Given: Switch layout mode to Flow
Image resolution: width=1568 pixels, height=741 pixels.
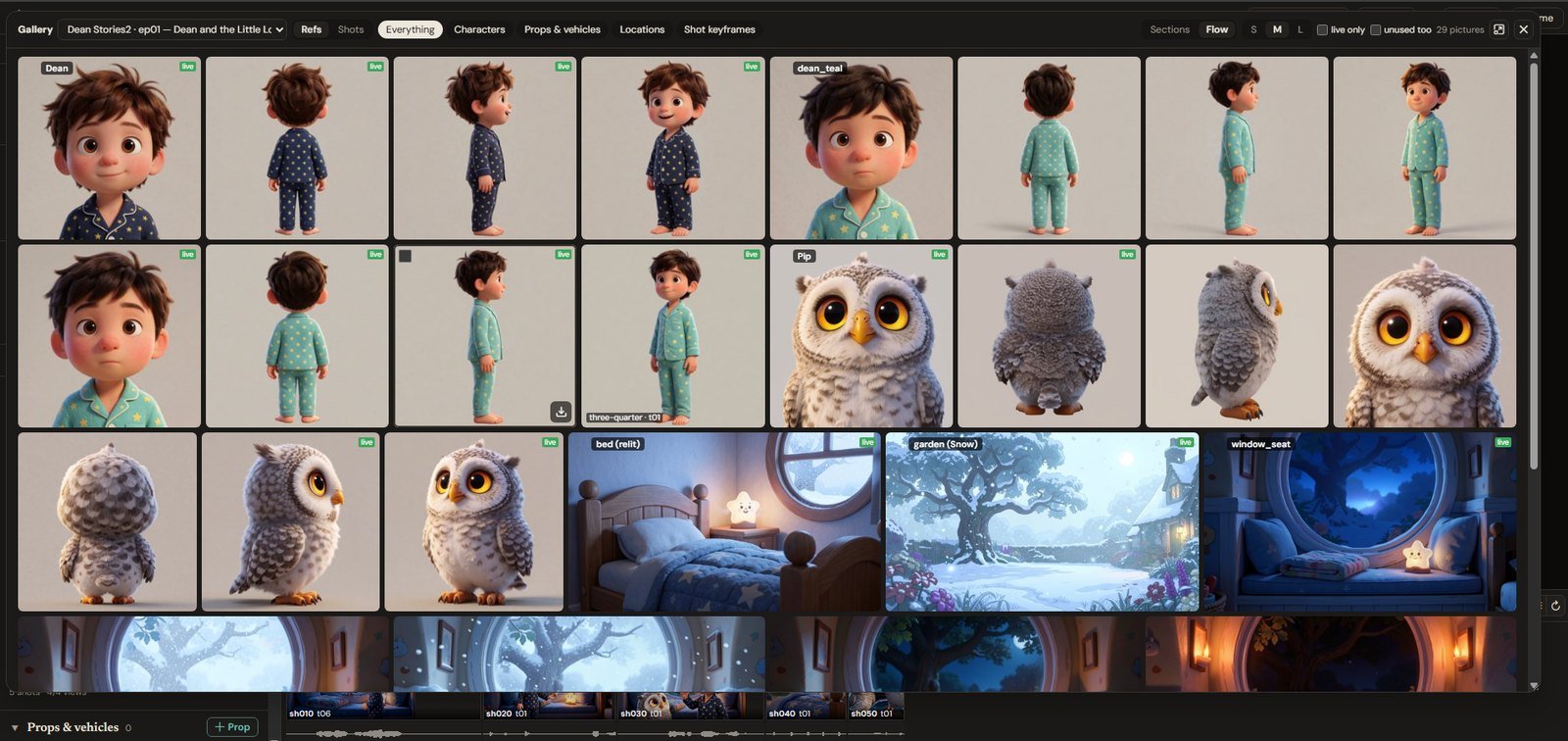Looking at the screenshot, I should pyautogui.click(x=1216, y=29).
